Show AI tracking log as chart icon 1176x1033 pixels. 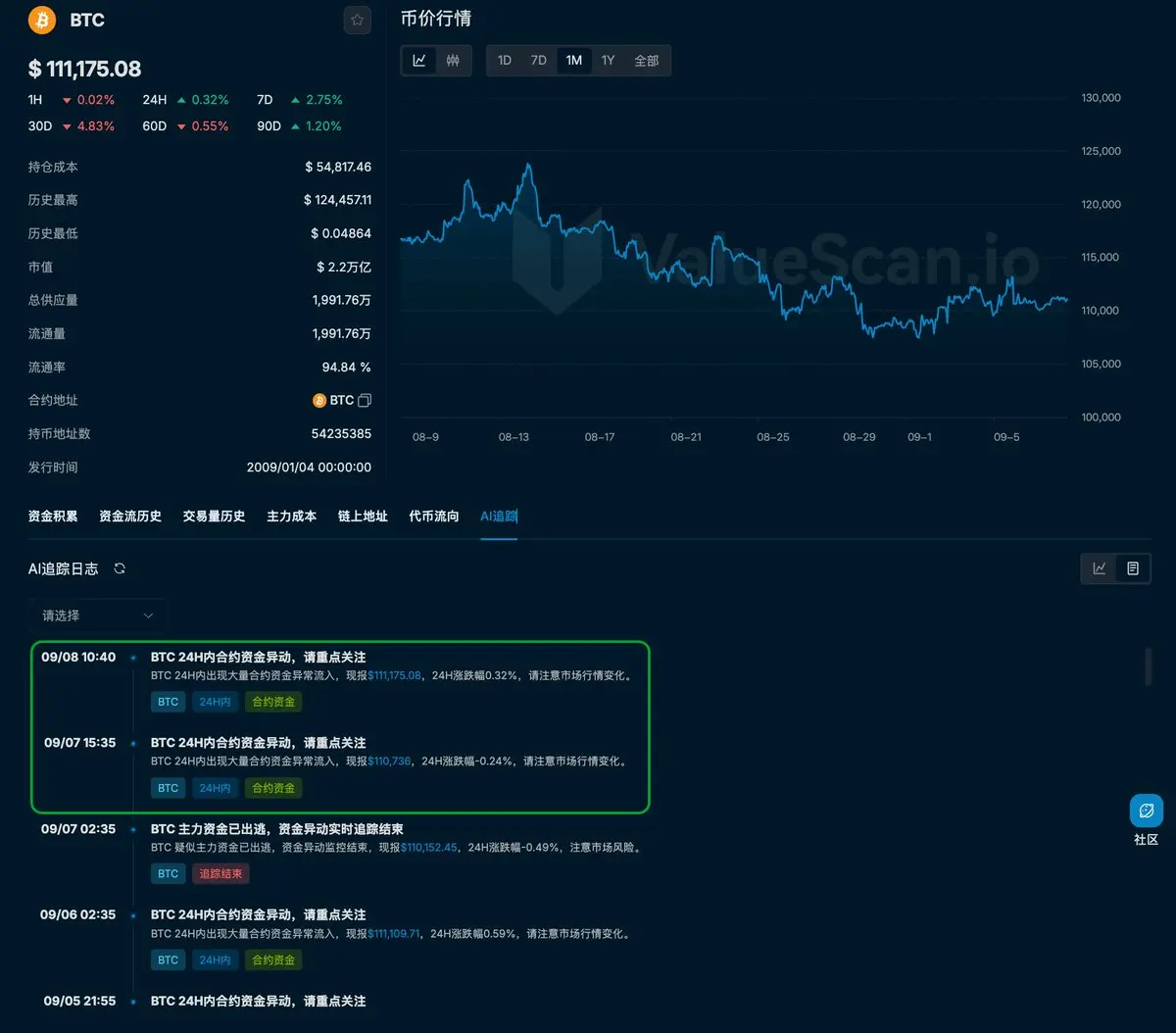click(1100, 568)
